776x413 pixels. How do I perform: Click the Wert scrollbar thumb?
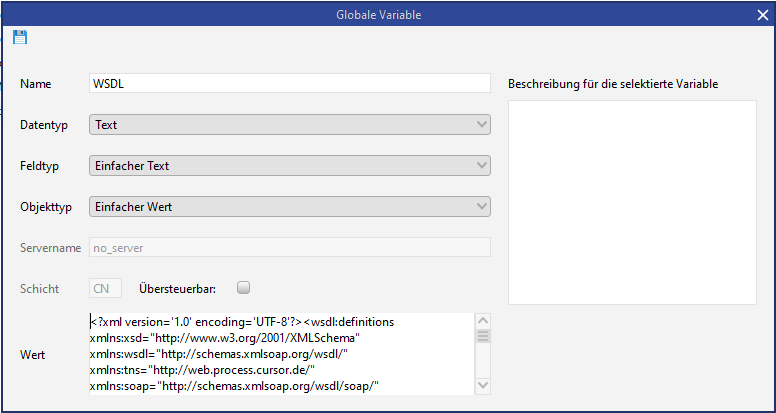pyautogui.click(x=482, y=336)
